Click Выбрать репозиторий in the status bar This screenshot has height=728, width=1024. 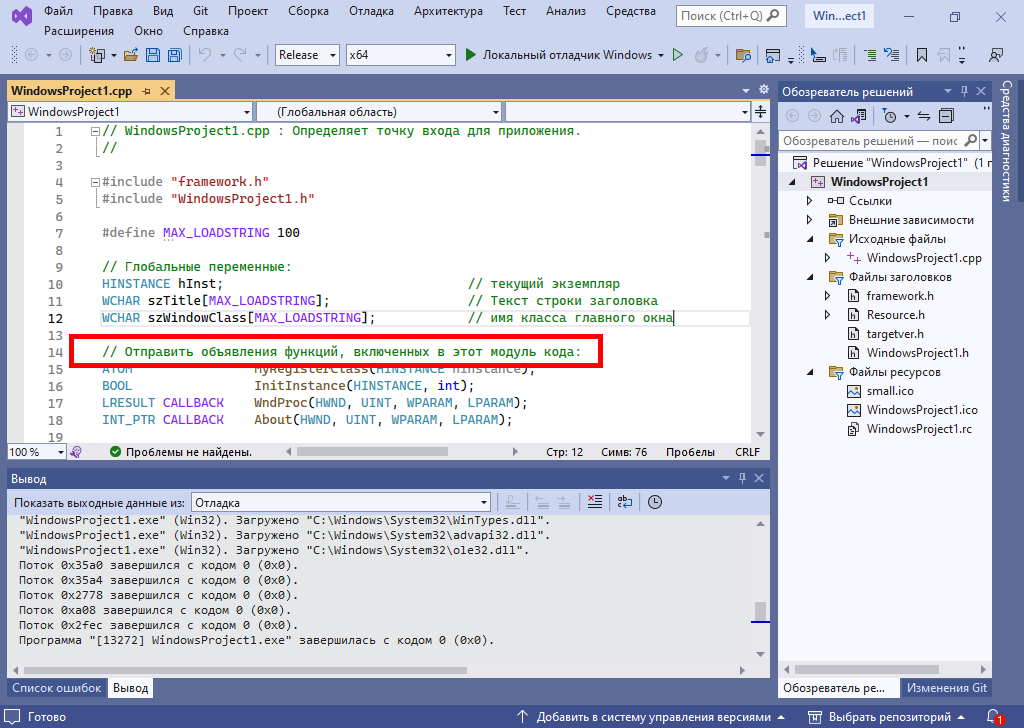(x=887, y=717)
